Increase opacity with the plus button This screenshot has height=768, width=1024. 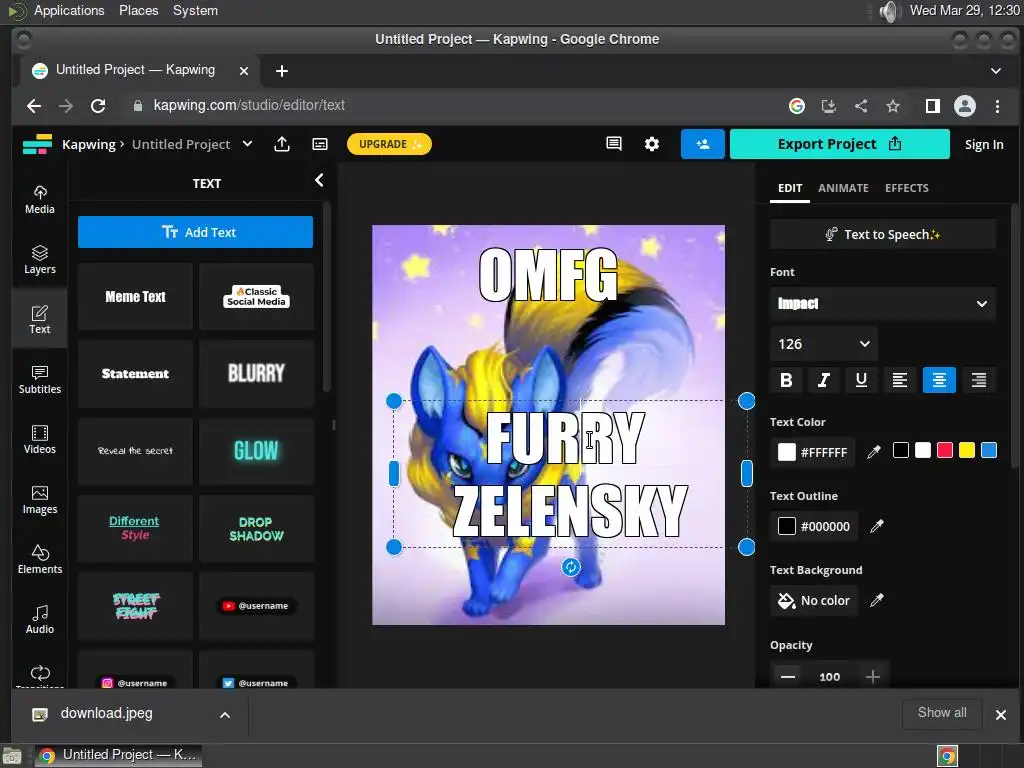click(x=872, y=677)
